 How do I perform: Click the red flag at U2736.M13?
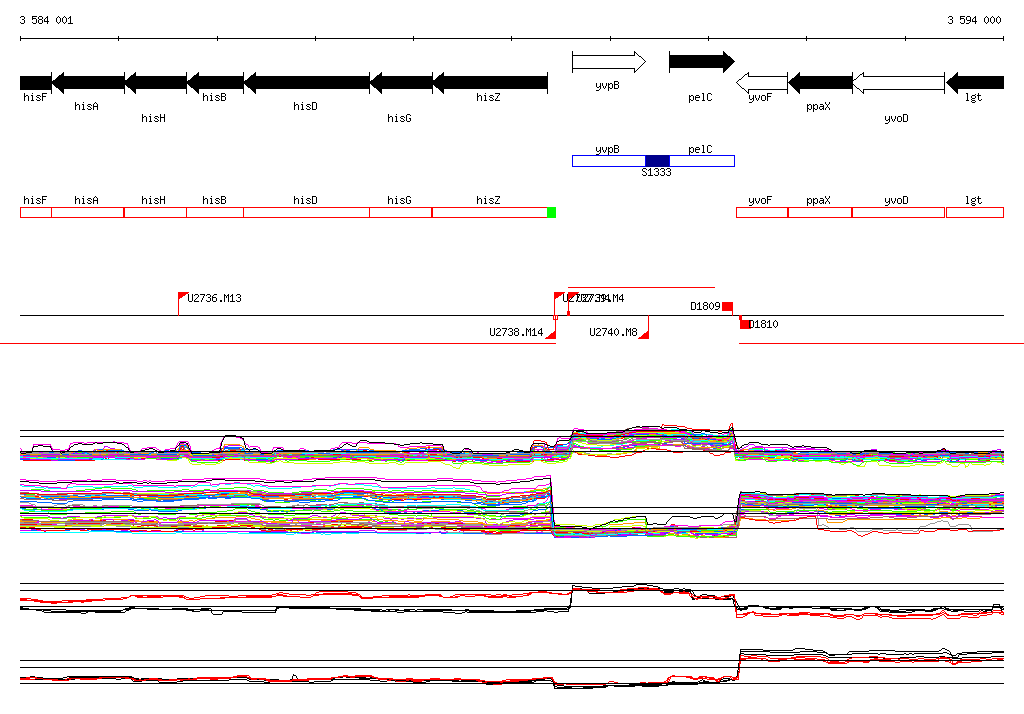click(x=183, y=296)
